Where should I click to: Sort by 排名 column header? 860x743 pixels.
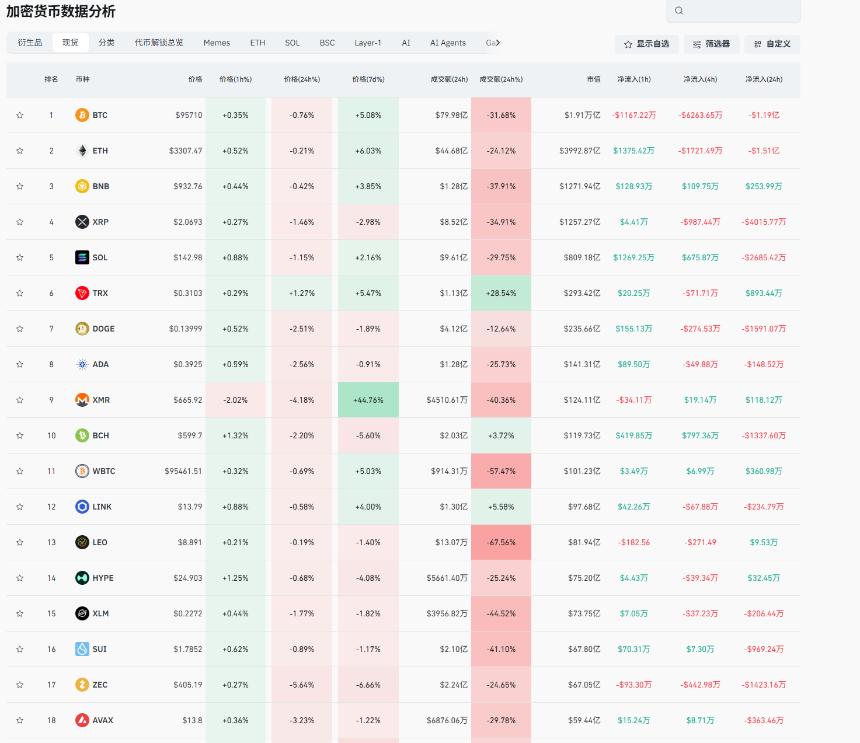click(51, 79)
